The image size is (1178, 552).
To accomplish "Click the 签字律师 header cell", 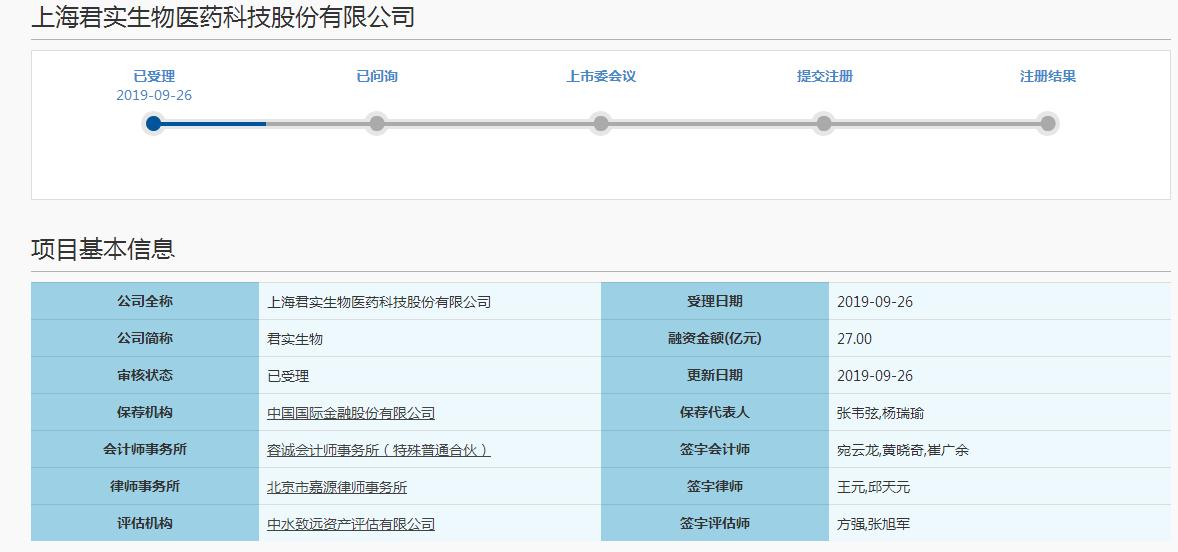I will coord(714,486).
